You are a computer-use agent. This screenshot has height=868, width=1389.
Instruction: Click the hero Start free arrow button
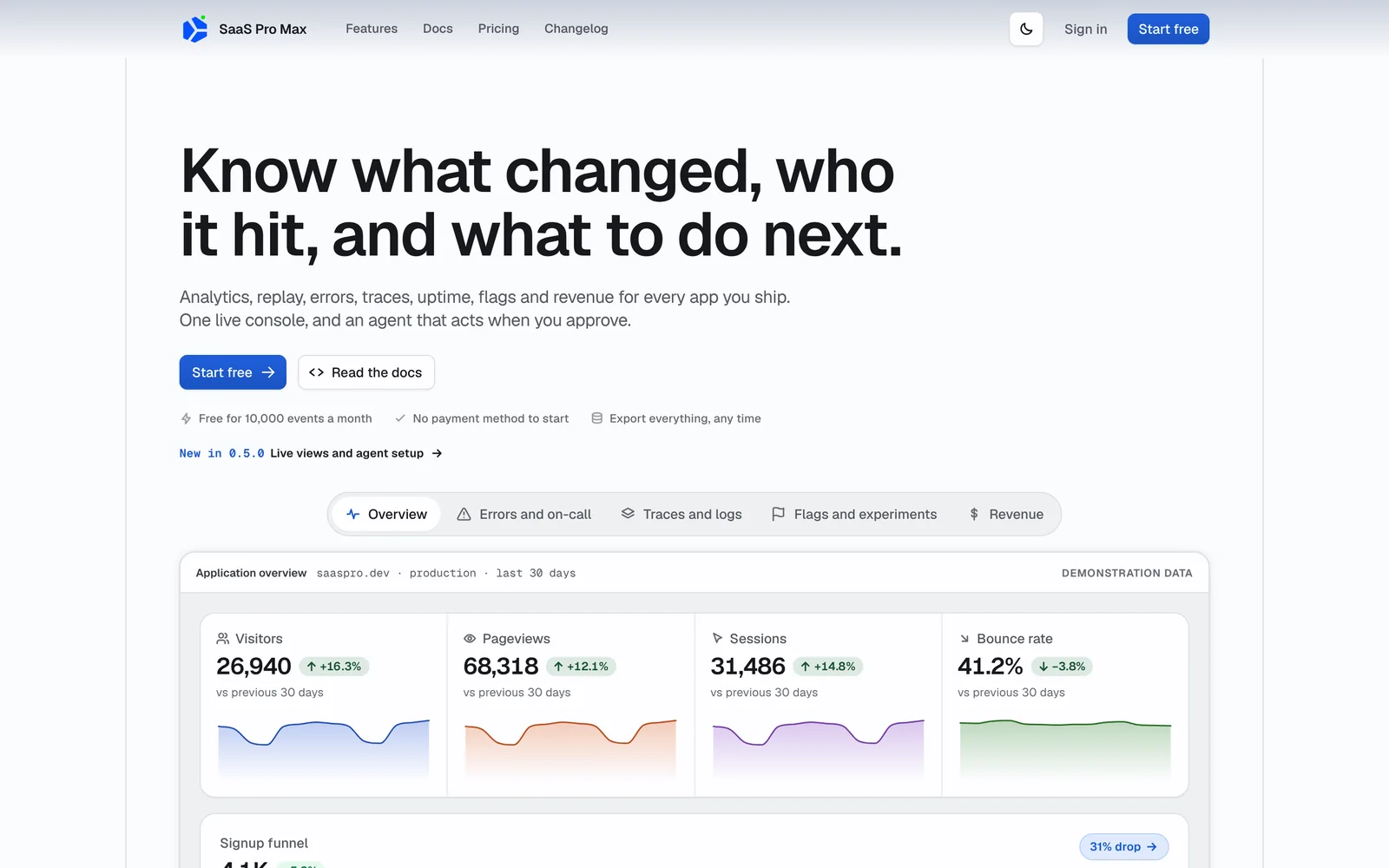(x=233, y=372)
